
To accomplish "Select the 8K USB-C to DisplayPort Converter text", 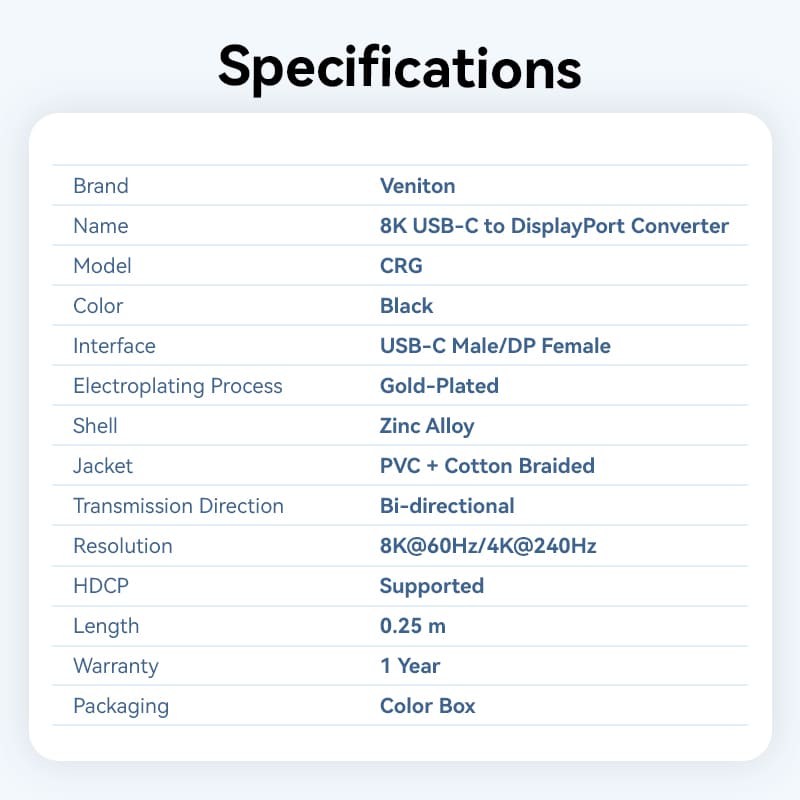I will [554, 226].
